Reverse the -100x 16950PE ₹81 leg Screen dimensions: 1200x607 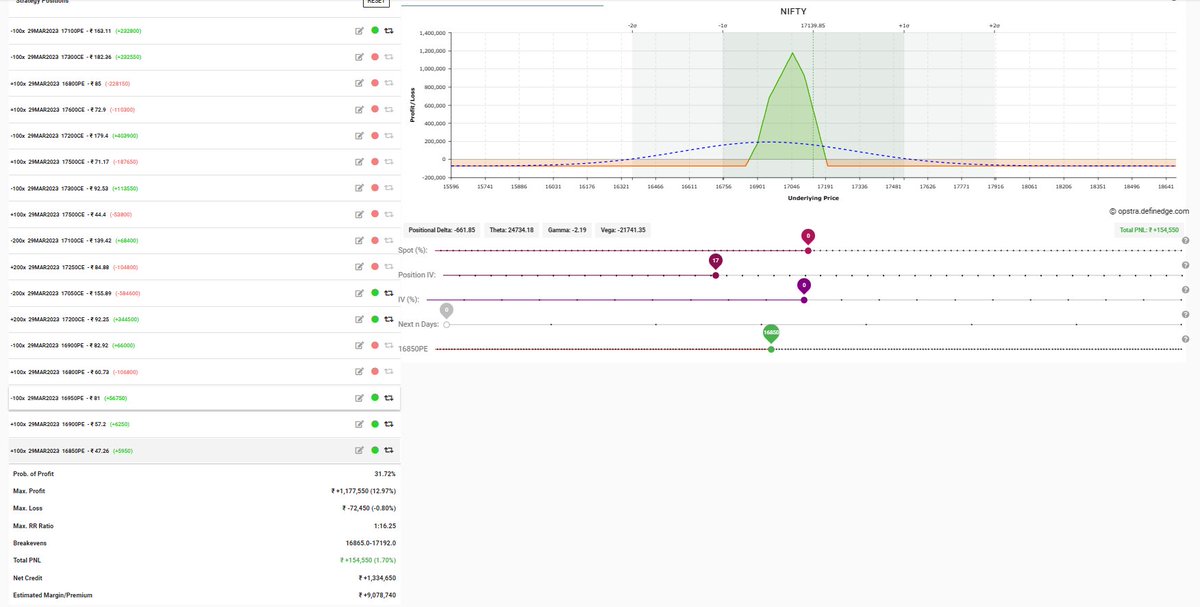point(389,398)
